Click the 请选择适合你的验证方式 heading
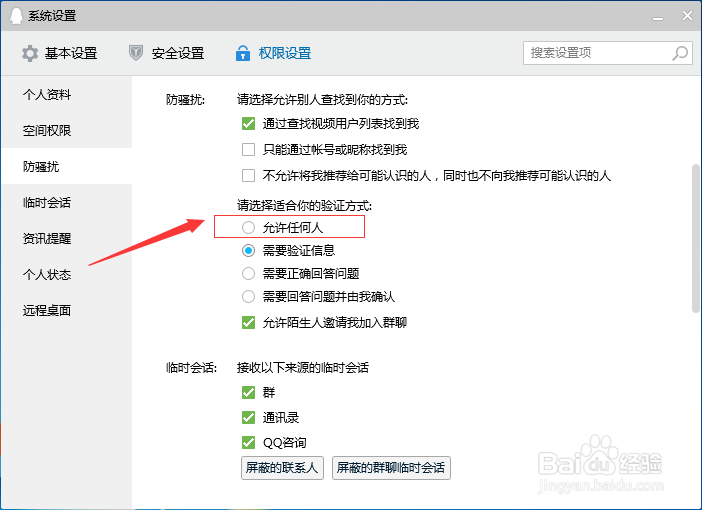The height and width of the screenshot is (510, 702). [304, 206]
